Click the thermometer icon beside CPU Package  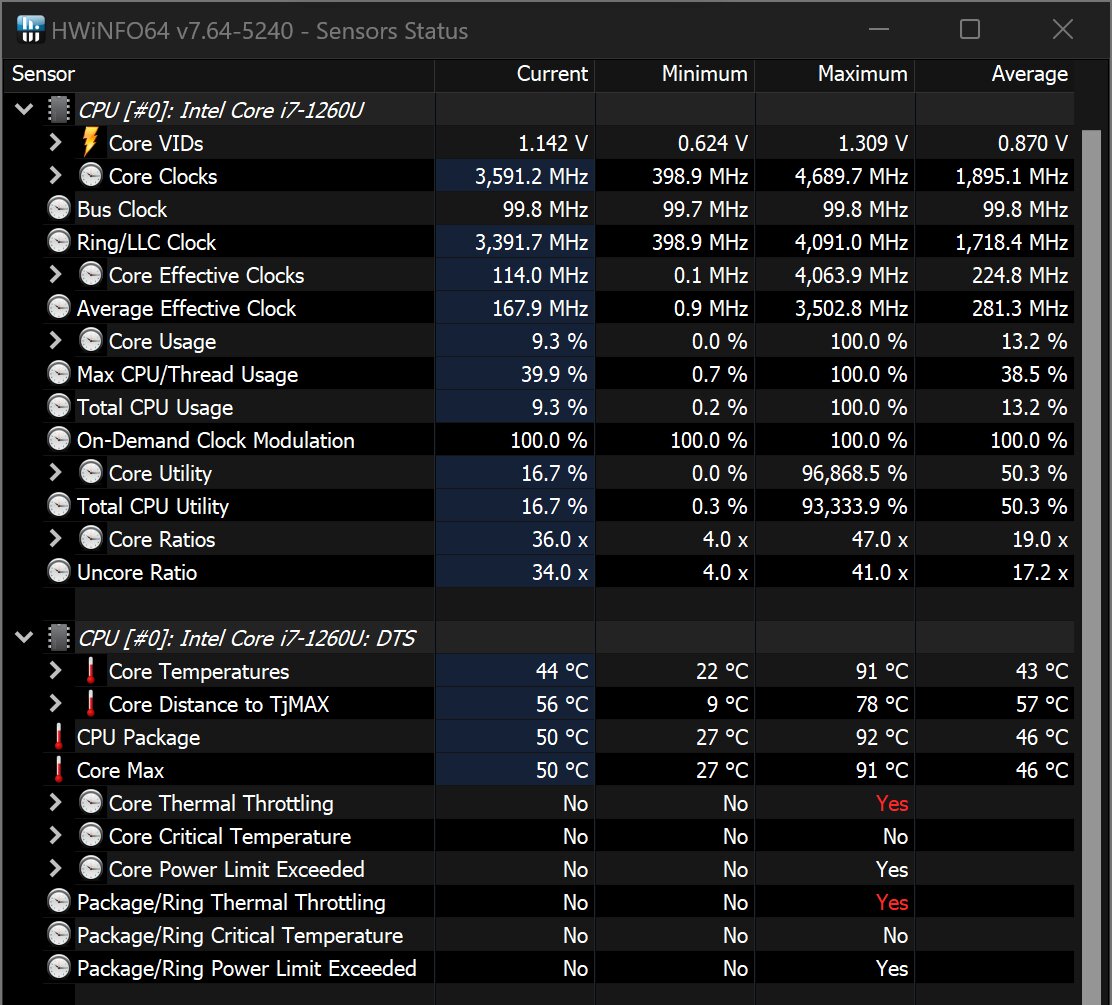click(x=59, y=736)
